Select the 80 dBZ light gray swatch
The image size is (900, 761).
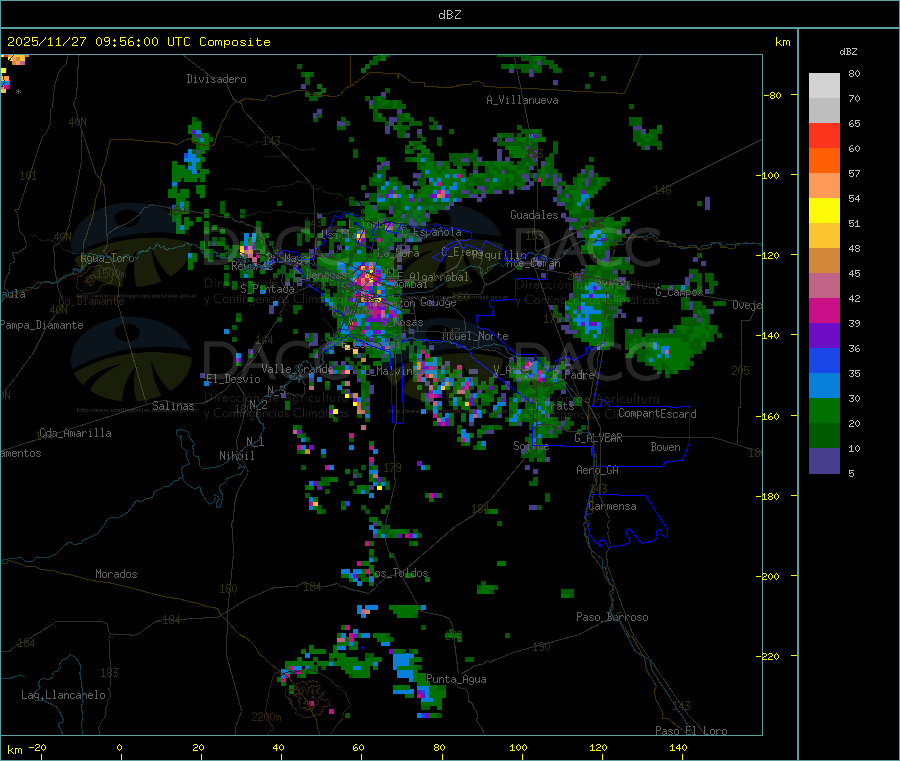tap(824, 86)
